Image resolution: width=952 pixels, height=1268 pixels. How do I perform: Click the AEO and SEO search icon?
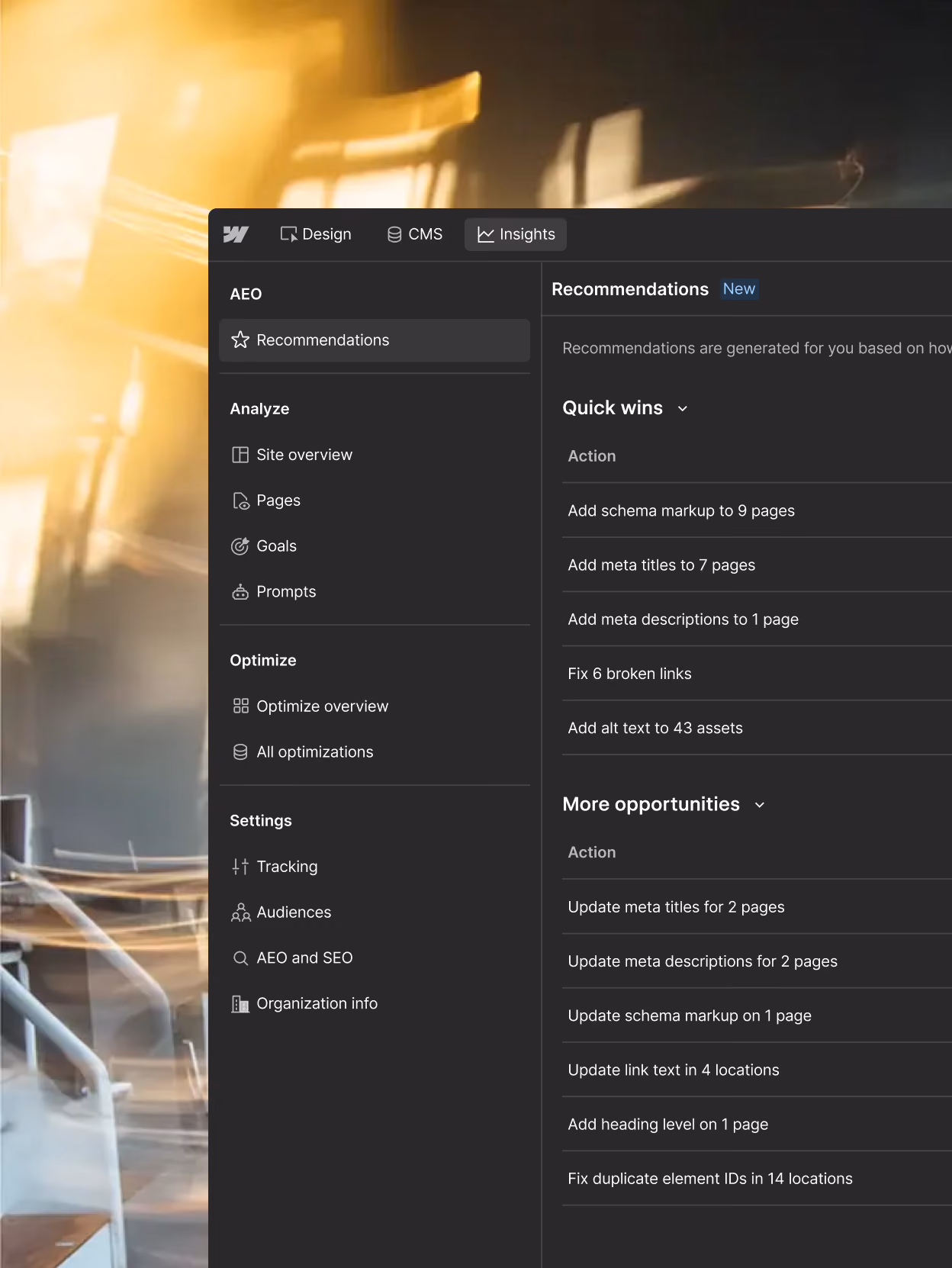click(240, 958)
